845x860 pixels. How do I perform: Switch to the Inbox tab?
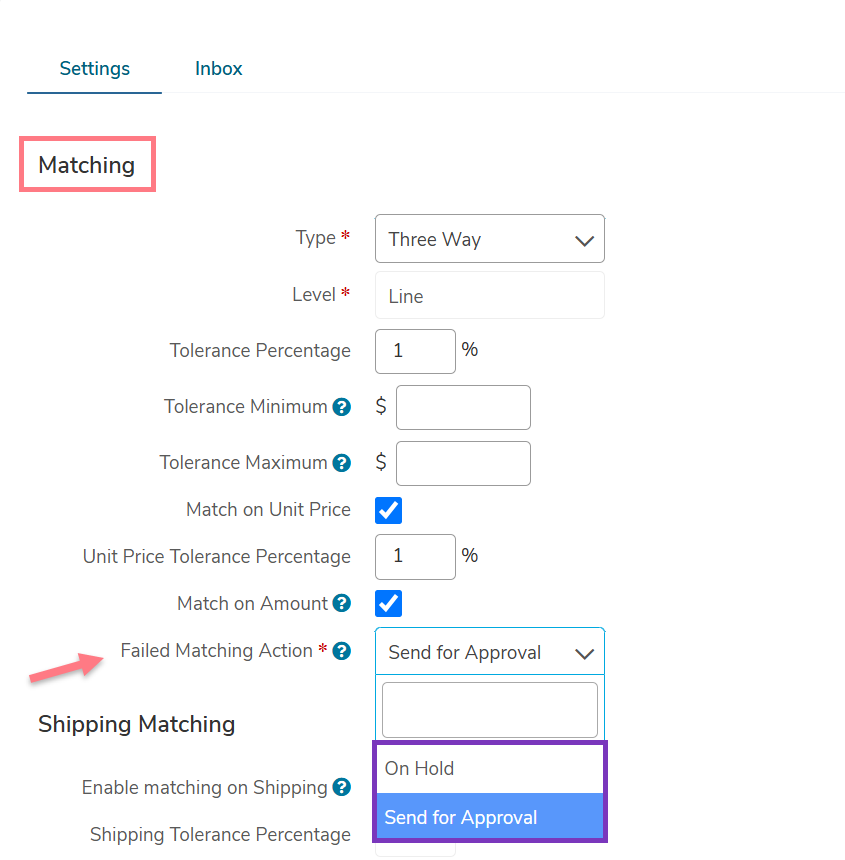218,69
